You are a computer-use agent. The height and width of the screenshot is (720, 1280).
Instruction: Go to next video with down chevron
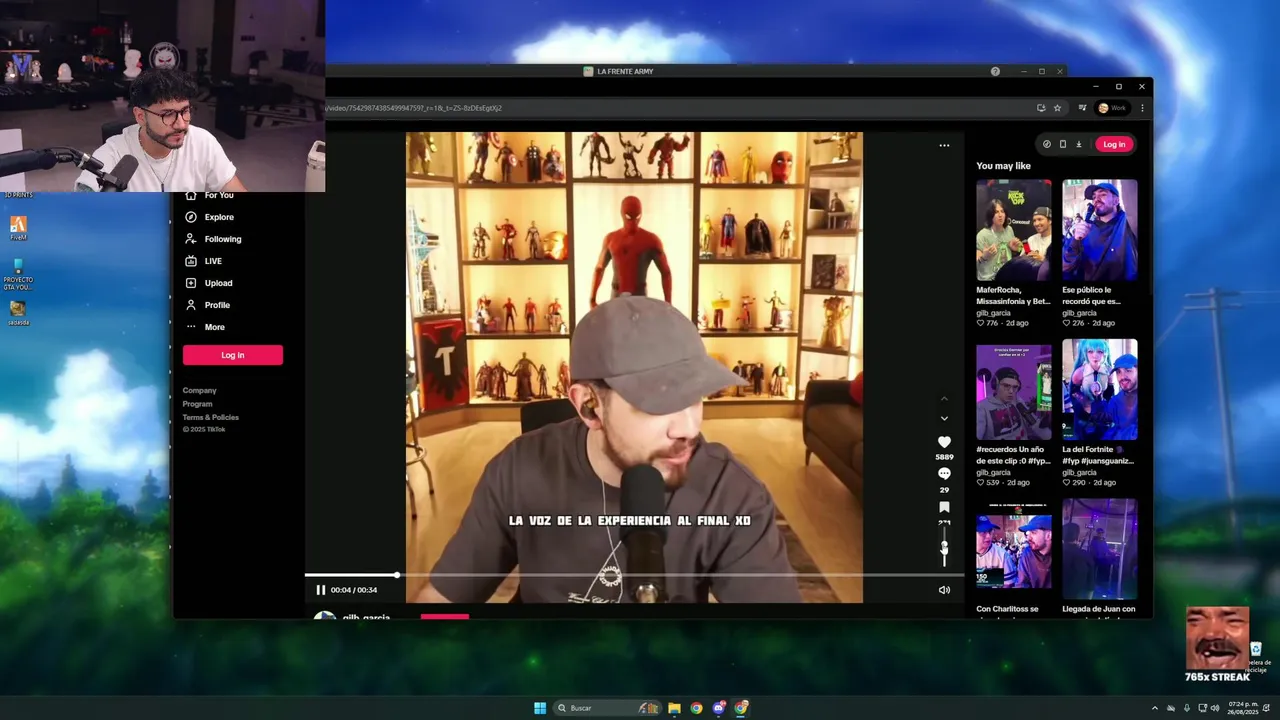click(x=944, y=418)
